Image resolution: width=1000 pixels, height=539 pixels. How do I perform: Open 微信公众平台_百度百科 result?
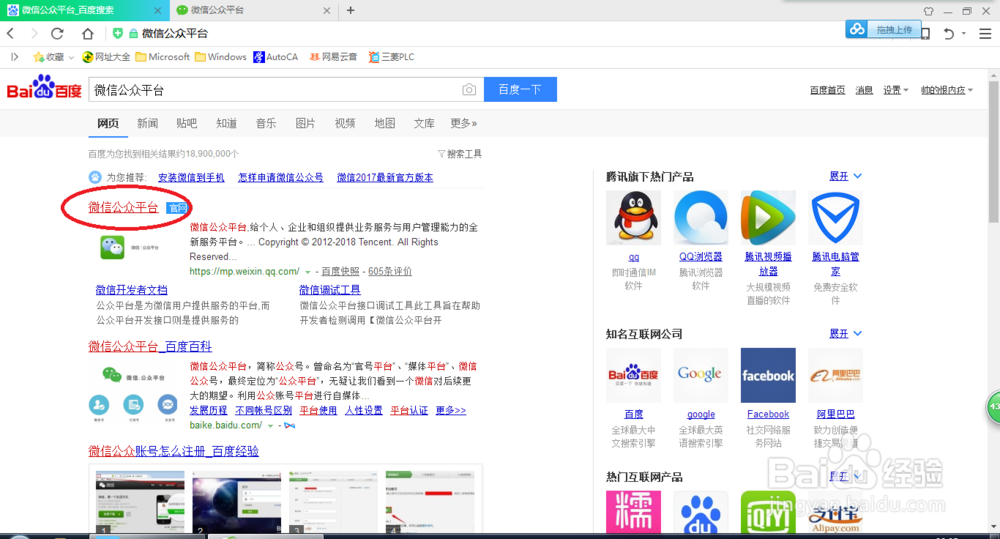coord(150,346)
